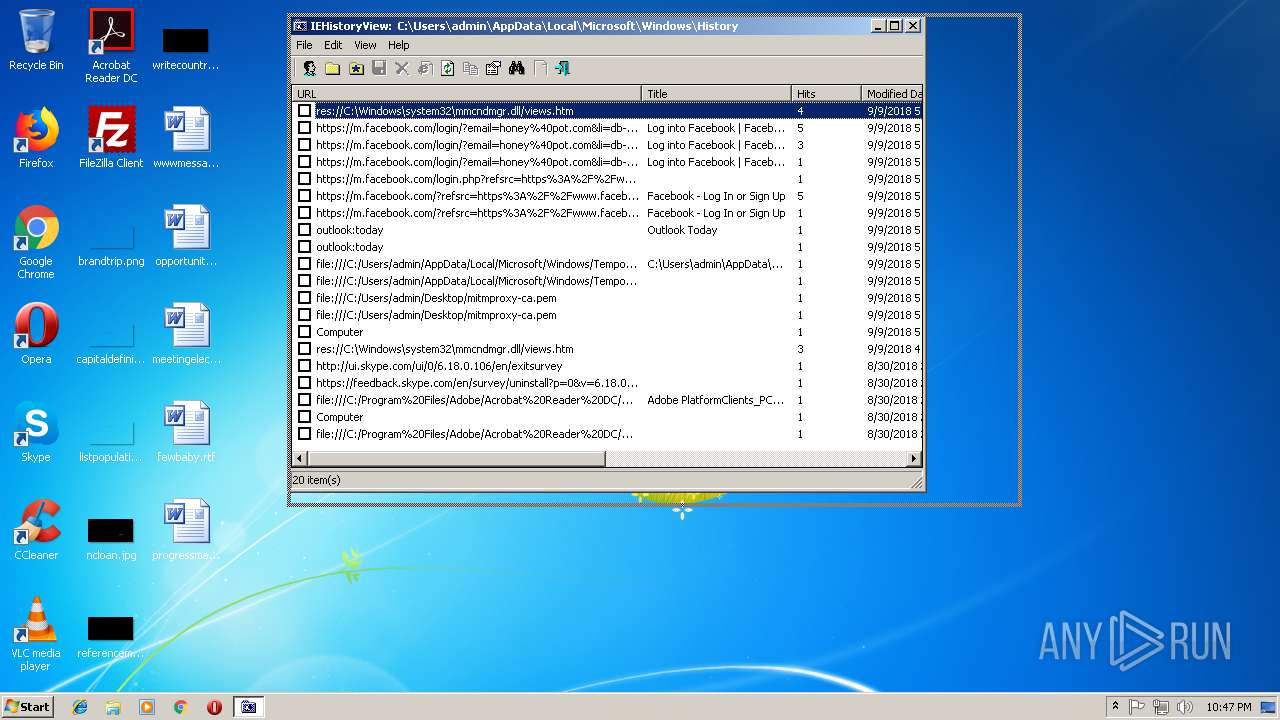Select the fewbaby.rtf document icon

[x=186, y=432]
